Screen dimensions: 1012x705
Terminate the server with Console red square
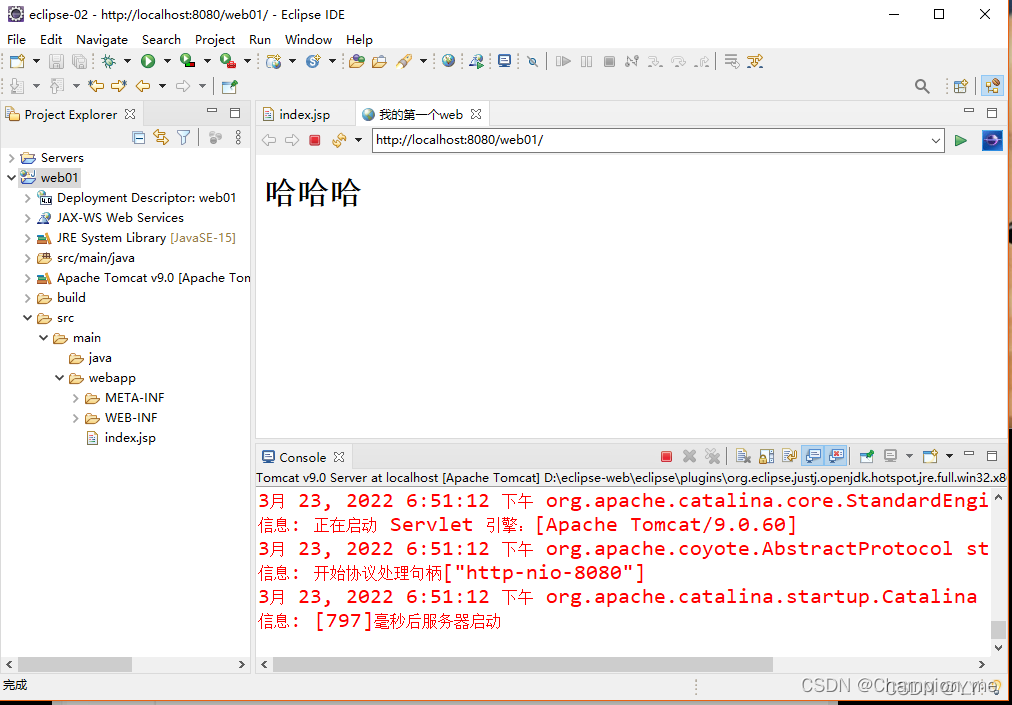coord(667,457)
